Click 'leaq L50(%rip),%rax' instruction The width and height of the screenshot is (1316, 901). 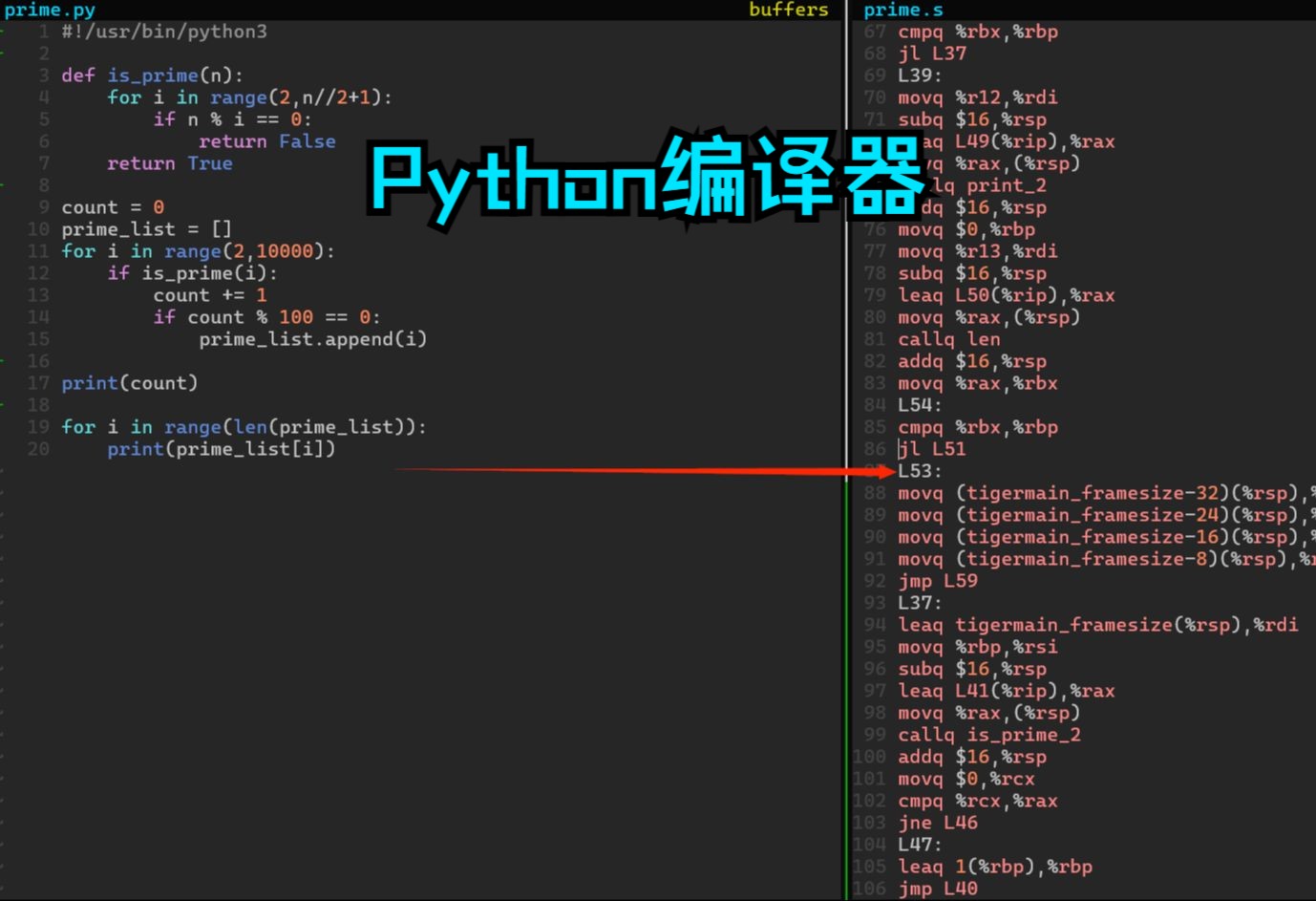tap(1007, 295)
